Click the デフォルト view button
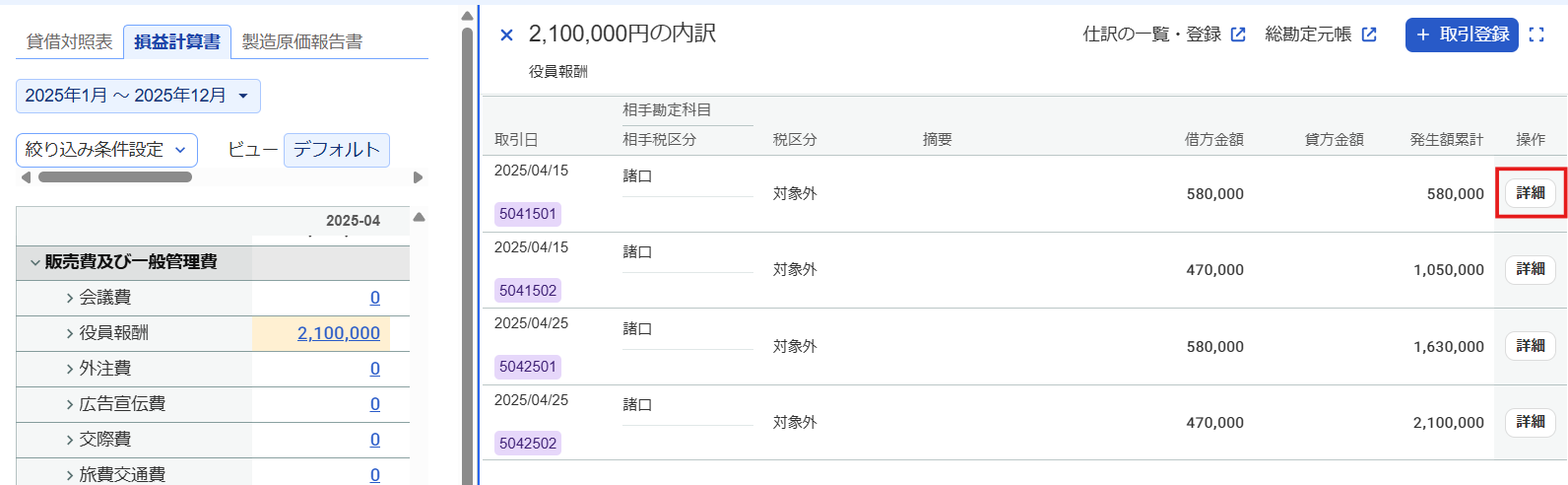The height and width of the screenshot is (485, 1568). click(x=337, y=150)
